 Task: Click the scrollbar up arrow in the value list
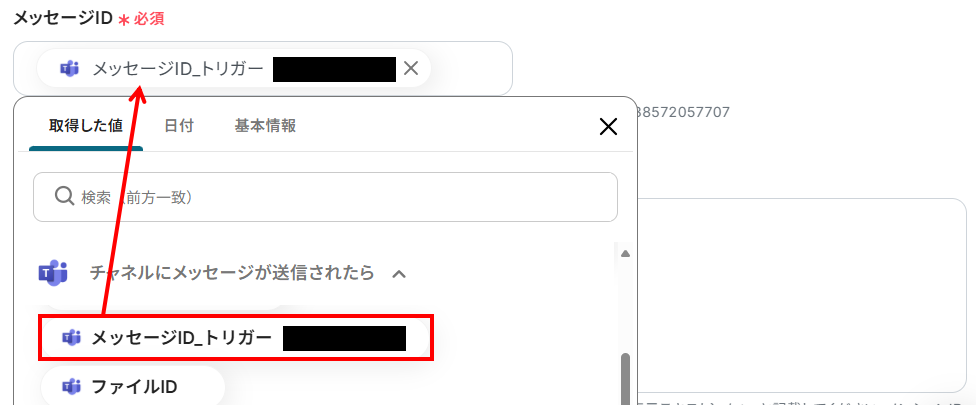[x=626, y=254]
